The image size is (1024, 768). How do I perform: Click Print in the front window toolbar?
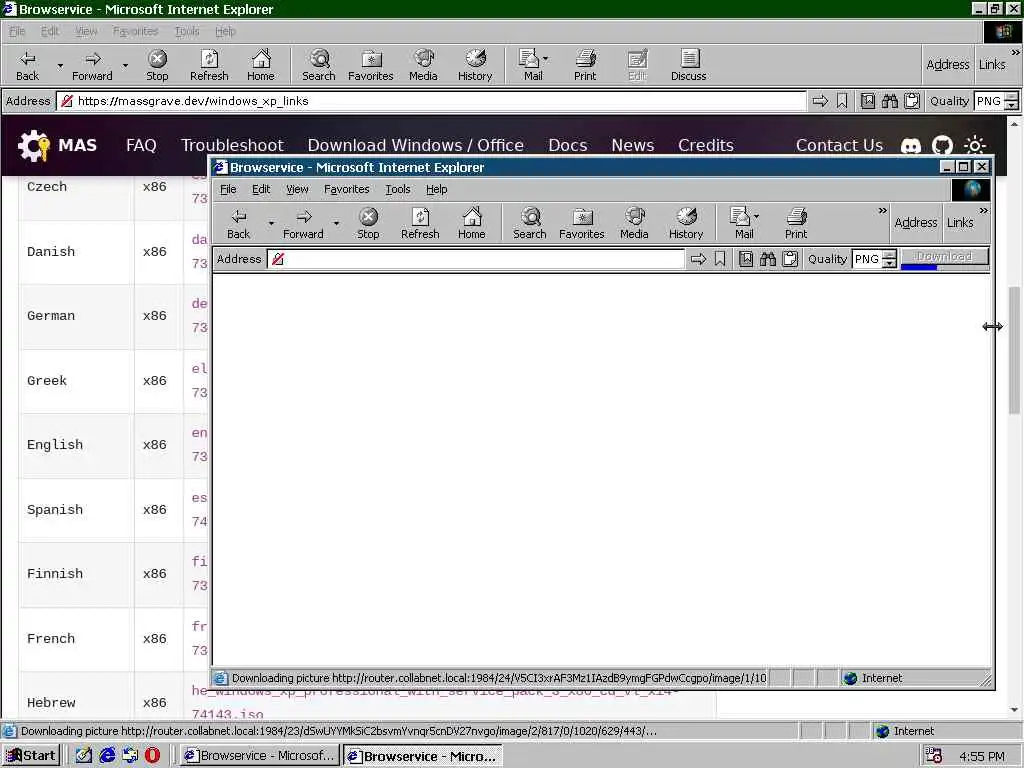[x=796, y=223]
